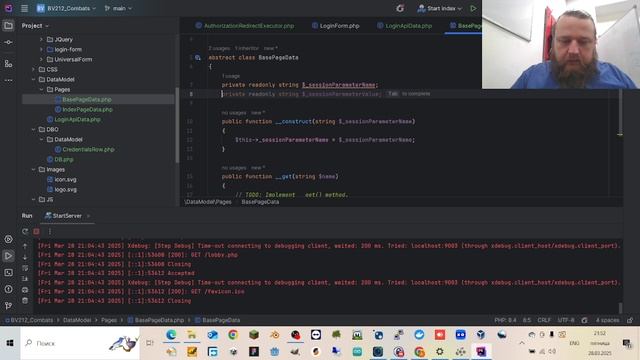This screenshot has height=360, width=640.
Task: Close the StartServer run tab
Action: (x=89, y=216)
